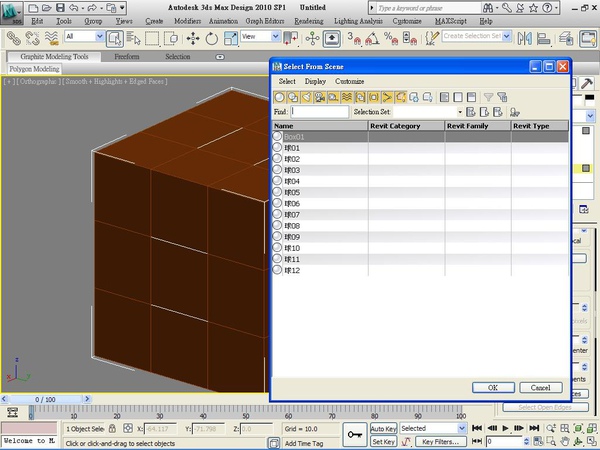This screenshot has width=600, height=450.
Task: Click the Edit Named Selection Sets icon
Action: (432, 38)
